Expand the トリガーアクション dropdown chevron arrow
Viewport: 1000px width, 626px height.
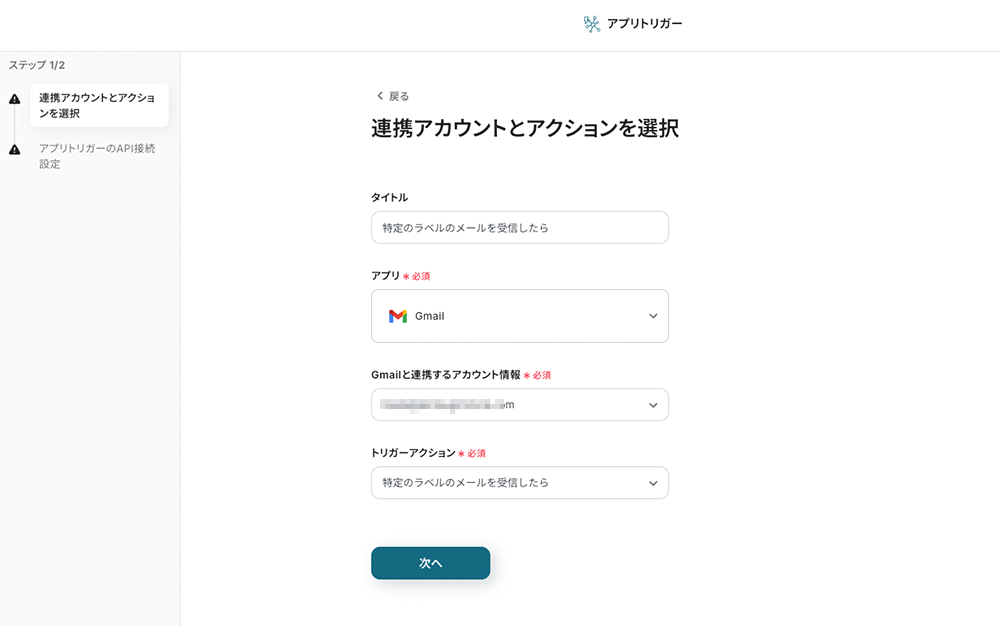pos(653,483)
